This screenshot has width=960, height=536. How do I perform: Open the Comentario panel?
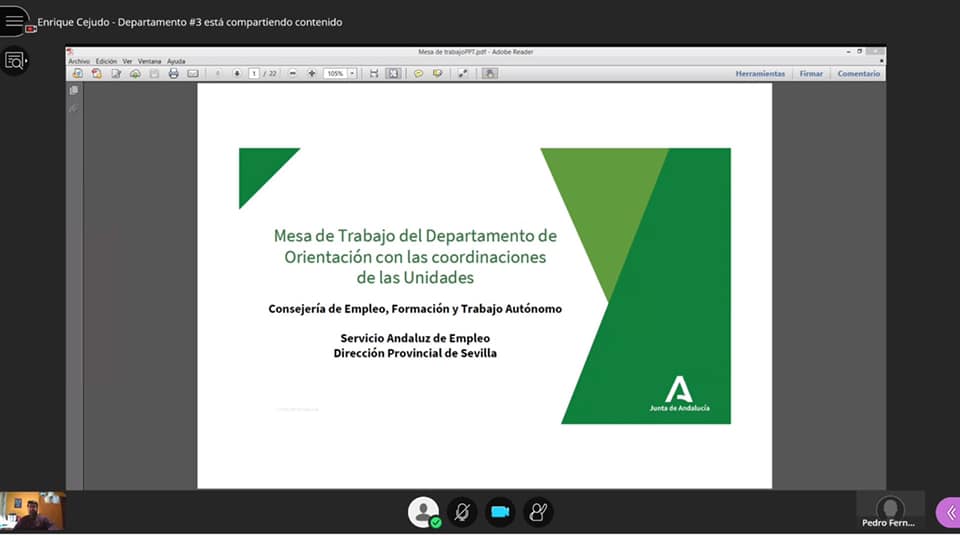[858, 74]
